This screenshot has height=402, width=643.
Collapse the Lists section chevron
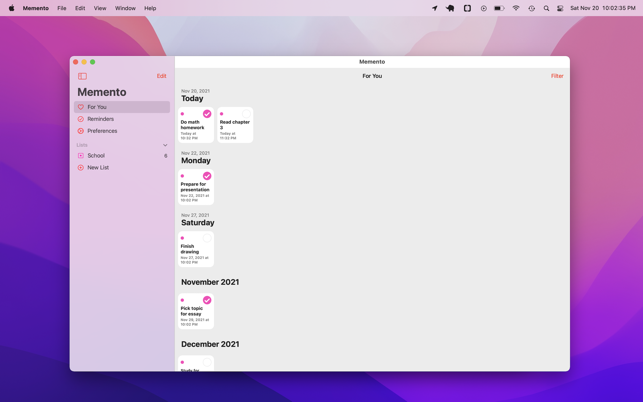165,145
